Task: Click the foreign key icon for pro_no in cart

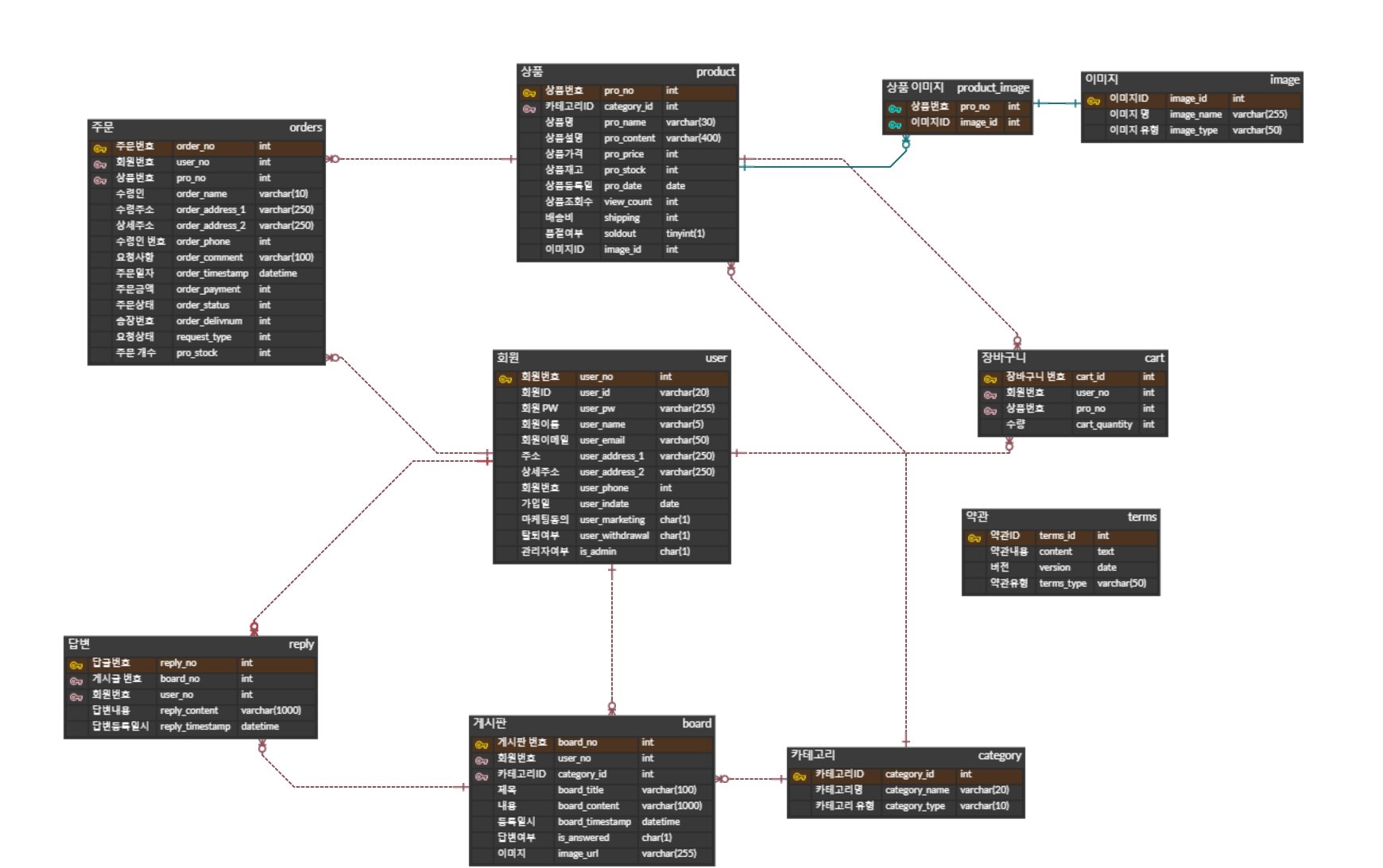Action: [990, 410]
